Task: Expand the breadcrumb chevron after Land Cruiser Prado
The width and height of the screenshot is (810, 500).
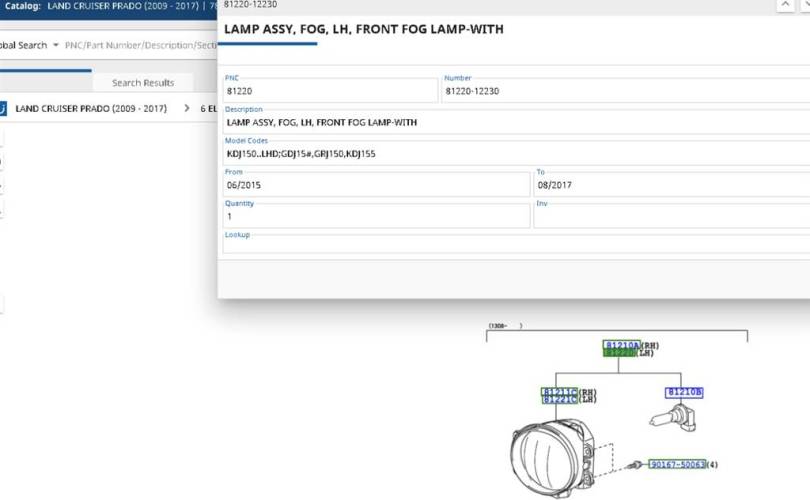Action: (x=187, y=108)
